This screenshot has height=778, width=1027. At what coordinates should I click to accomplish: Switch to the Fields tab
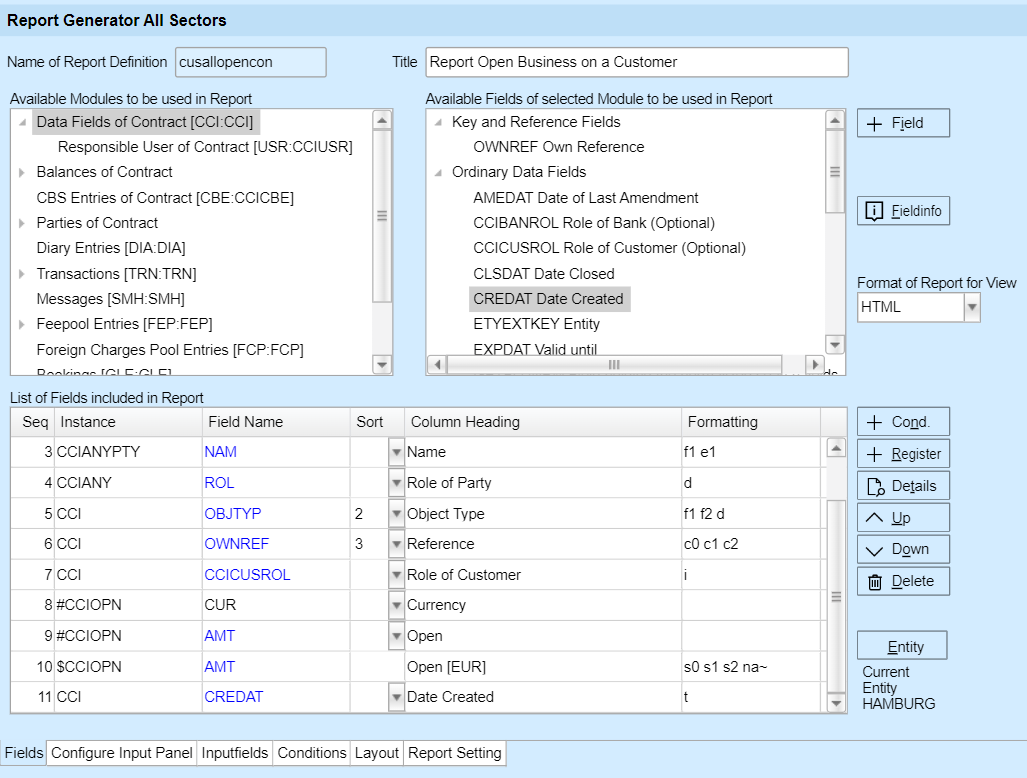tap(24, 753)
